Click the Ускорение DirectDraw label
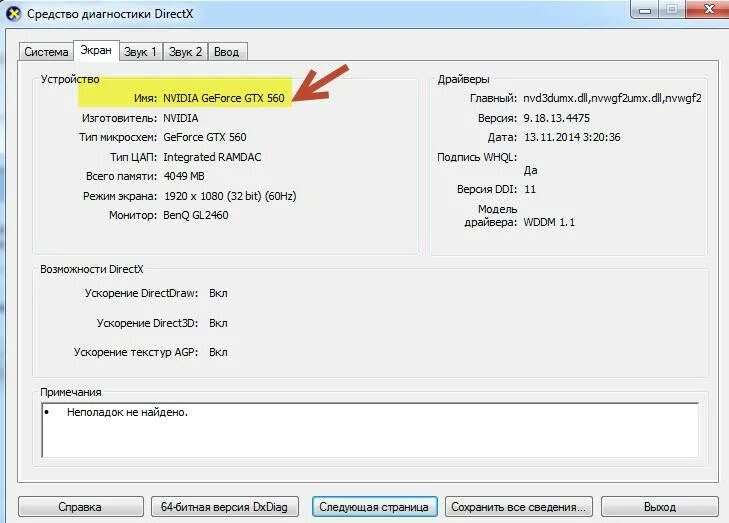Image resolution: width=729 pixels, height=523 pixels. pyautogui.click(x=141, y=293)
